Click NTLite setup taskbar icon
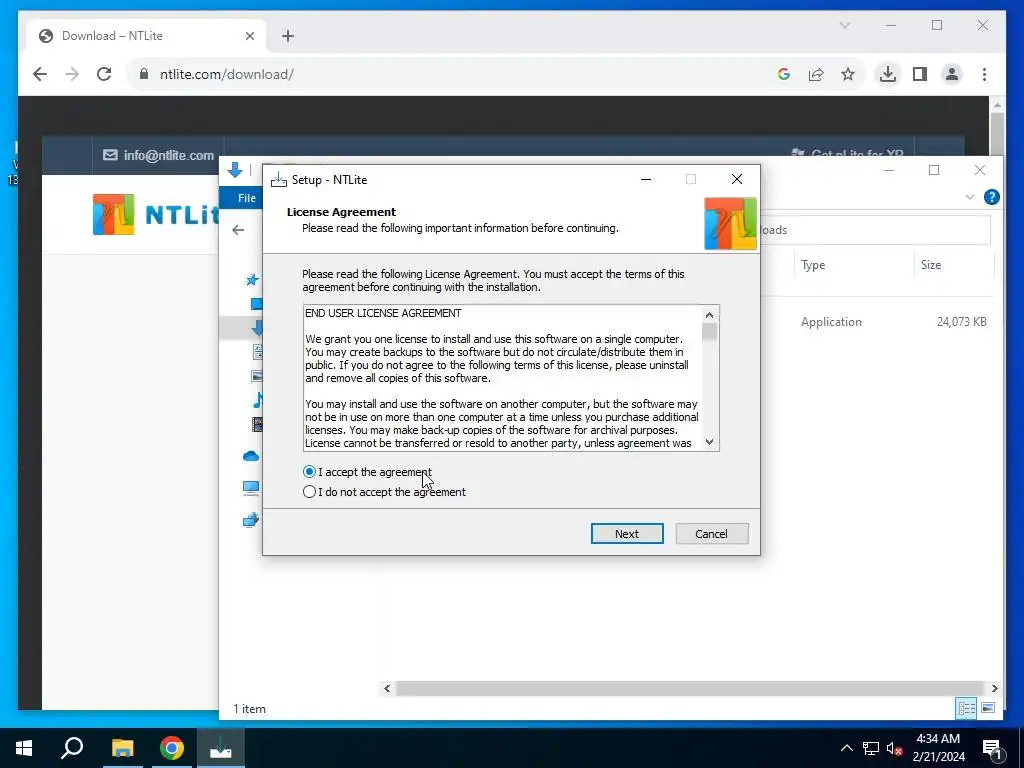Screen dimensions: 1024x768 pos(221,748)
